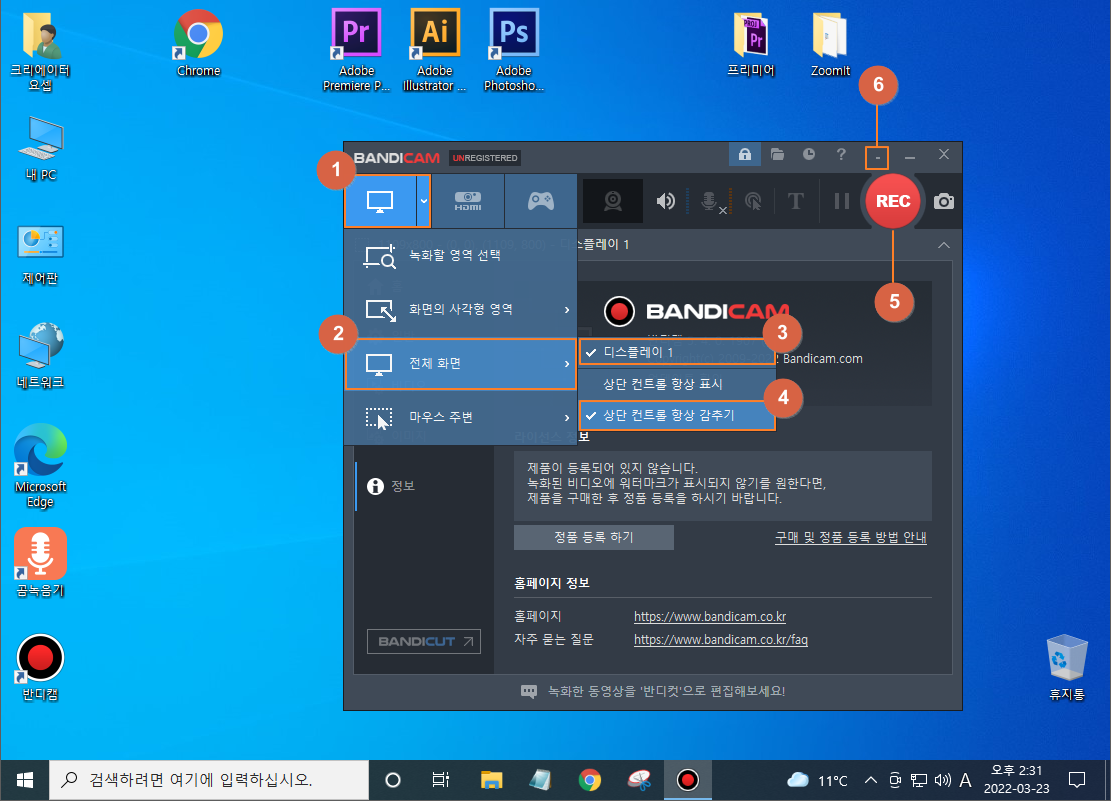The image size is (1111, 802).
Task: Open Microsoft Edge desktop shortcut
Action: coord(40,466)
